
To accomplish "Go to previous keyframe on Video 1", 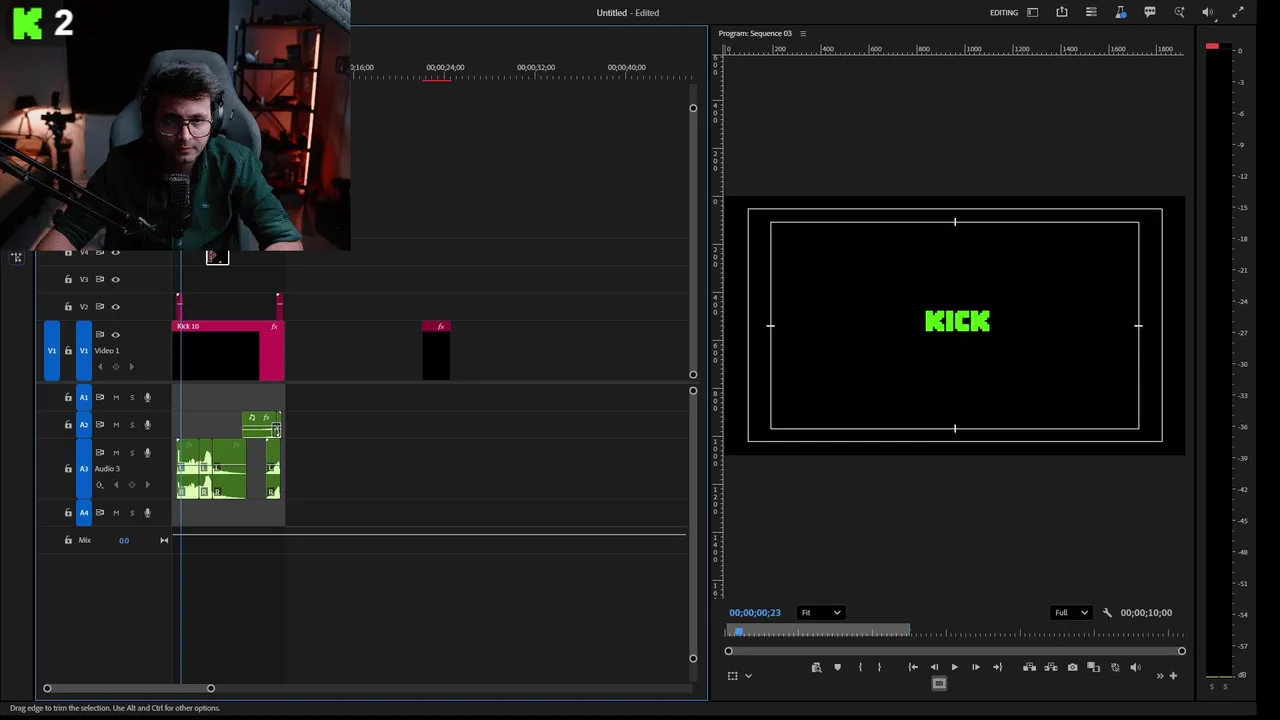I will tap(99, 367).
